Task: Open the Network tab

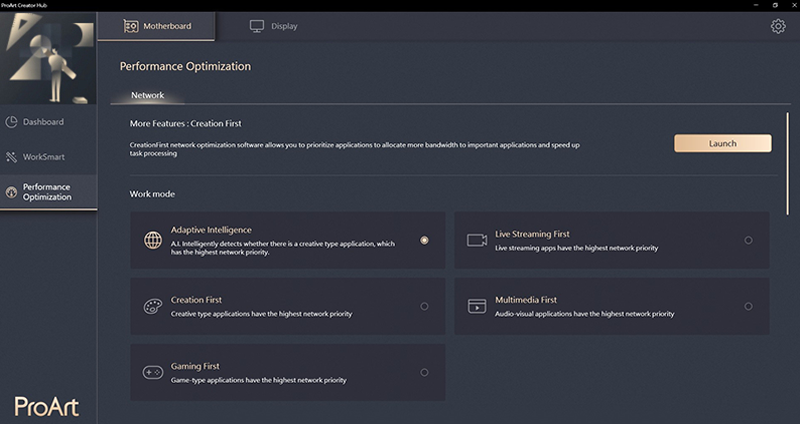Action: coord(147,95)
